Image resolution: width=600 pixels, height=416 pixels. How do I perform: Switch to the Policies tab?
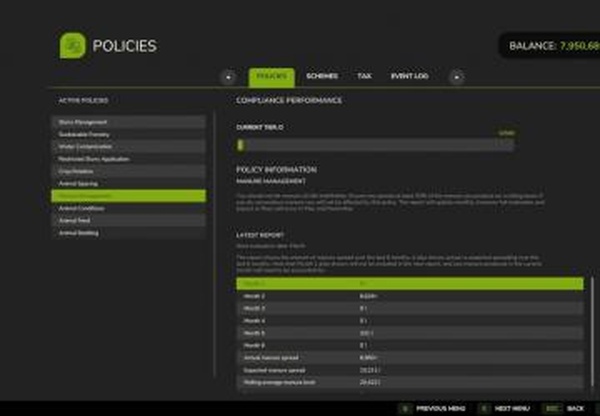click(271, 77)
